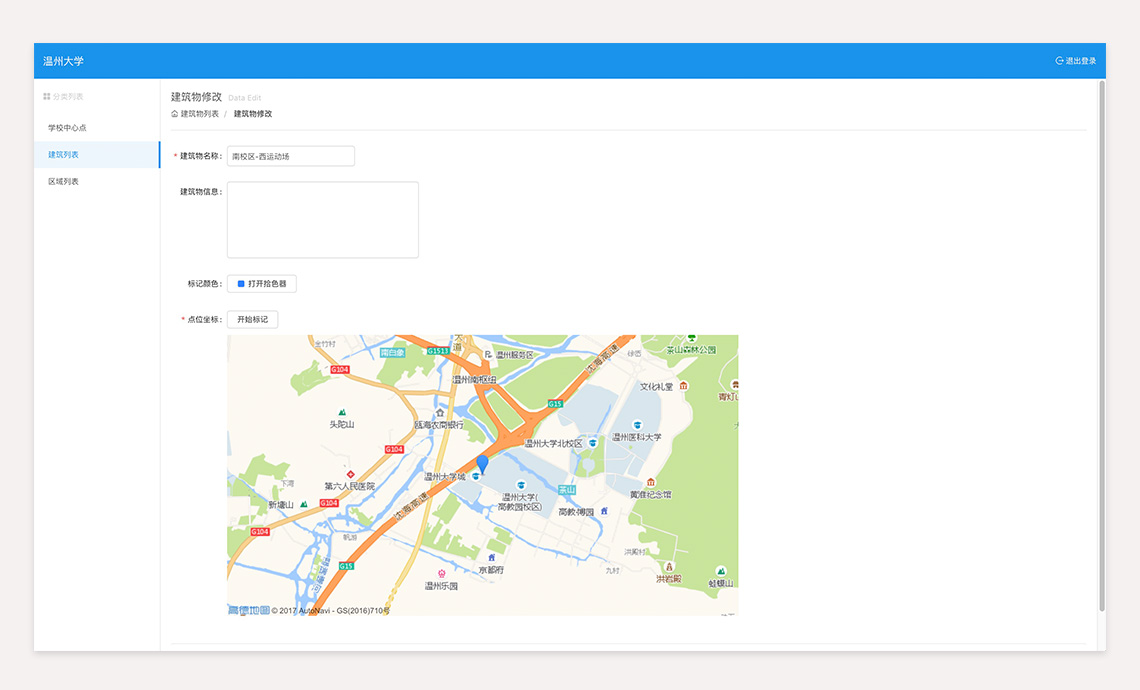Focus the 建筑物信息 text area
1140x690 pixels.
click(322, 220)
